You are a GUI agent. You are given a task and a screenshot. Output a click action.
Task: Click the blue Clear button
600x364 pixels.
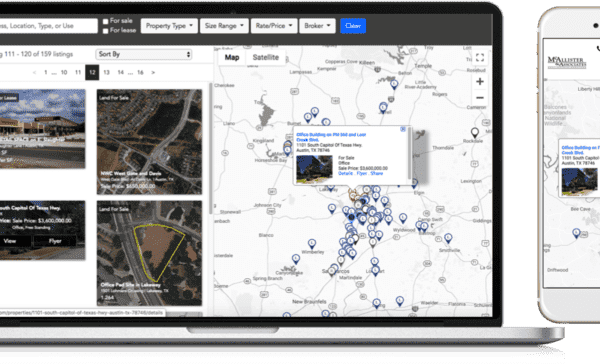coord(353,26)
